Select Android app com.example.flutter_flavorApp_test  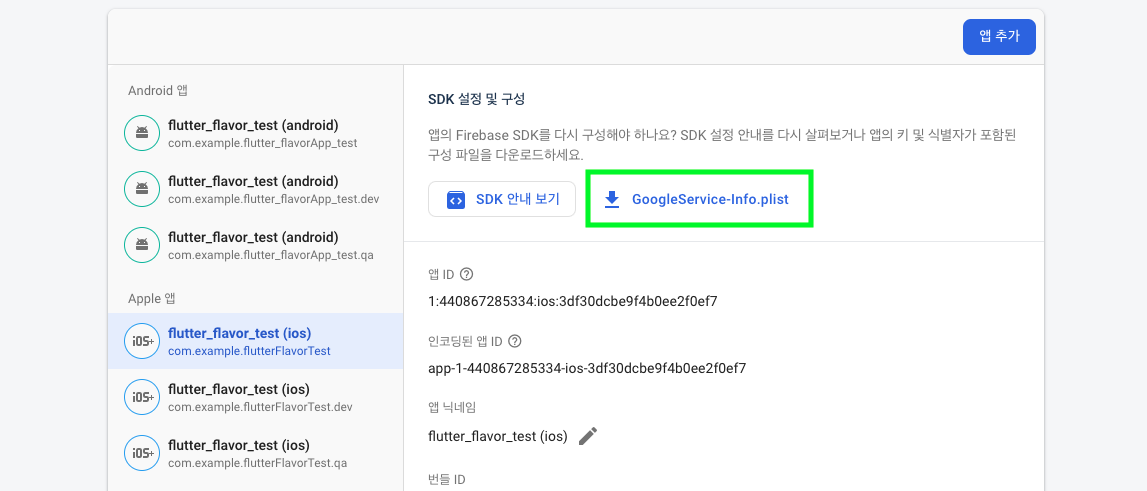point(255,133)
